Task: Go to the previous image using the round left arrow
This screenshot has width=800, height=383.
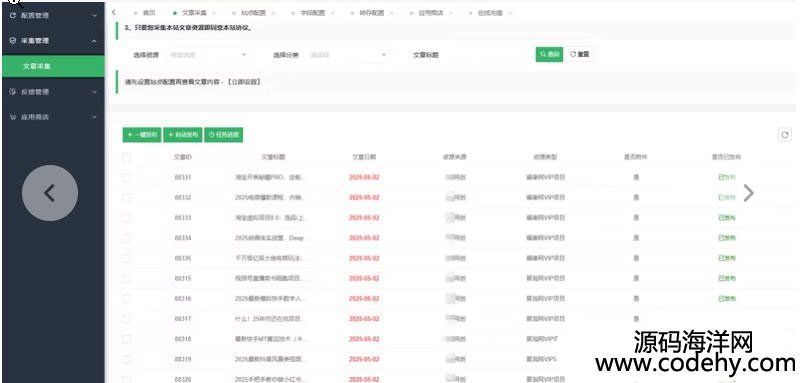Action: (x=50, y=193)
